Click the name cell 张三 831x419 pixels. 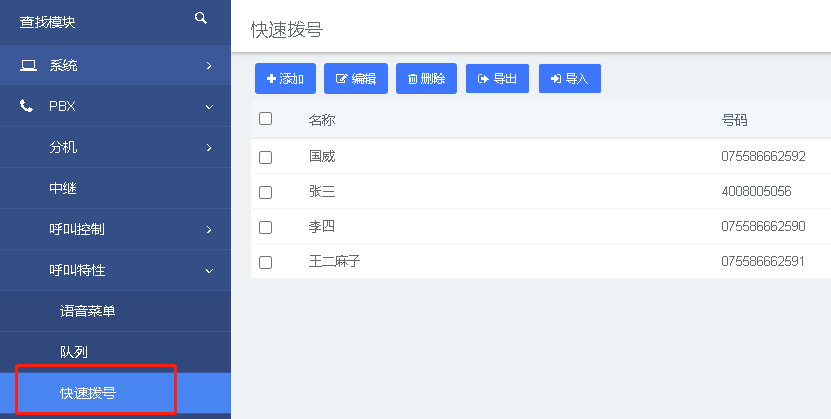point(322,191)
